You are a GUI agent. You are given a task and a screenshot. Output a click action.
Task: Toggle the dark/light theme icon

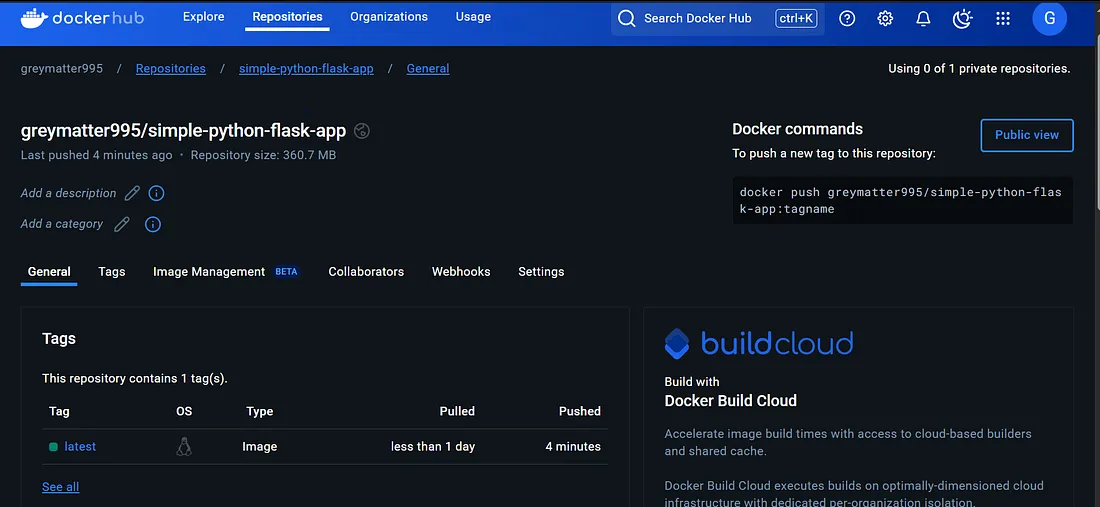(x=962, y=19)
